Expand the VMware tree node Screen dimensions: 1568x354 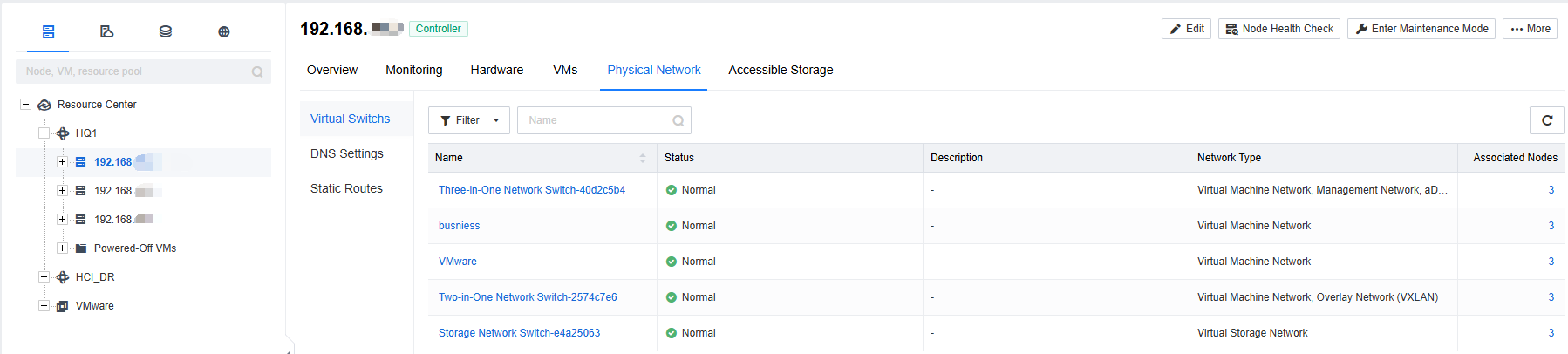(44, 306)
